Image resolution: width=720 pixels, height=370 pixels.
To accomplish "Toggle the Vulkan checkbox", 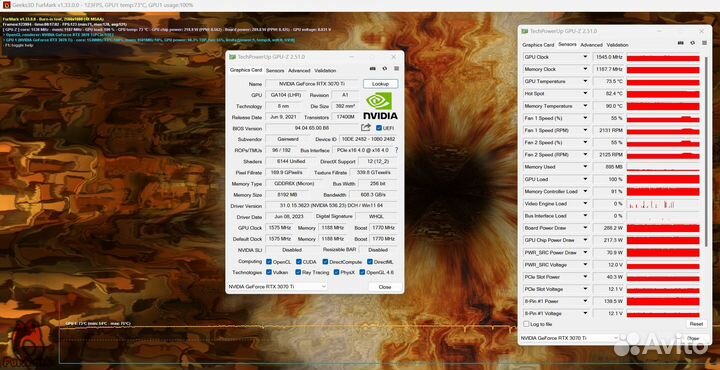I will pyautogui.click(x=269, y=272).
